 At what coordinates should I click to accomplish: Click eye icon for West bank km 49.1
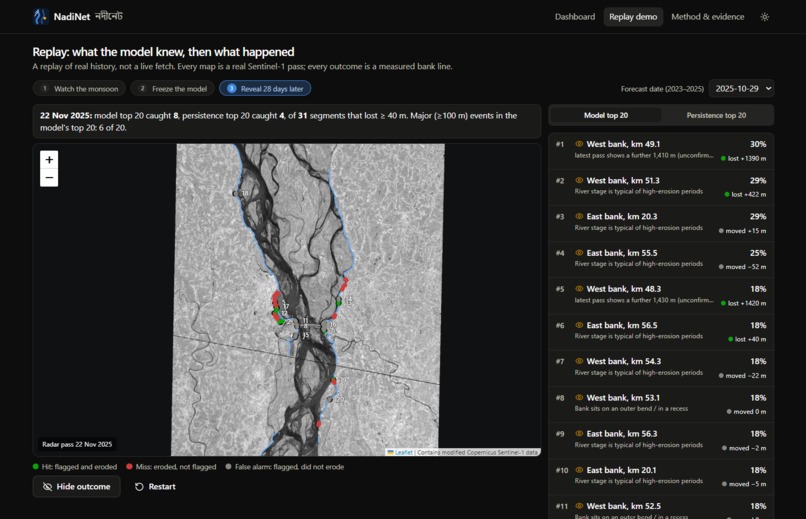click(x=579, y=144)
